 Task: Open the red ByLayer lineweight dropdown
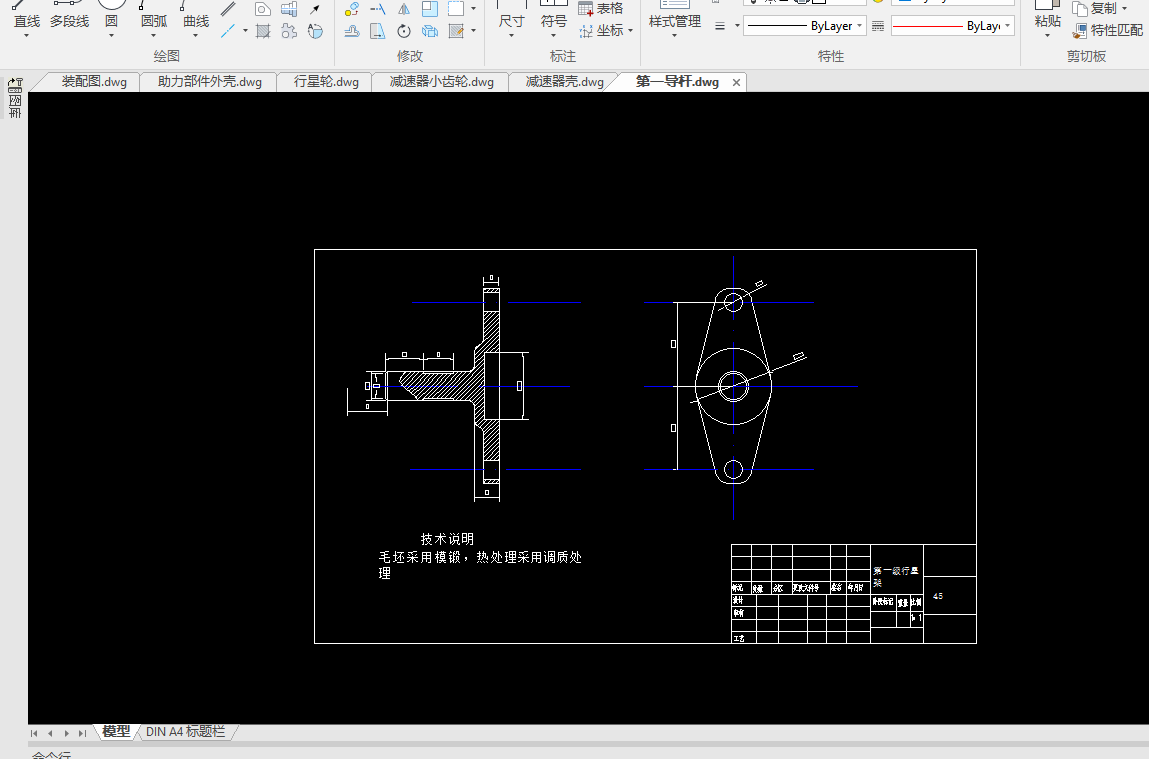[x=1008, y=26]
